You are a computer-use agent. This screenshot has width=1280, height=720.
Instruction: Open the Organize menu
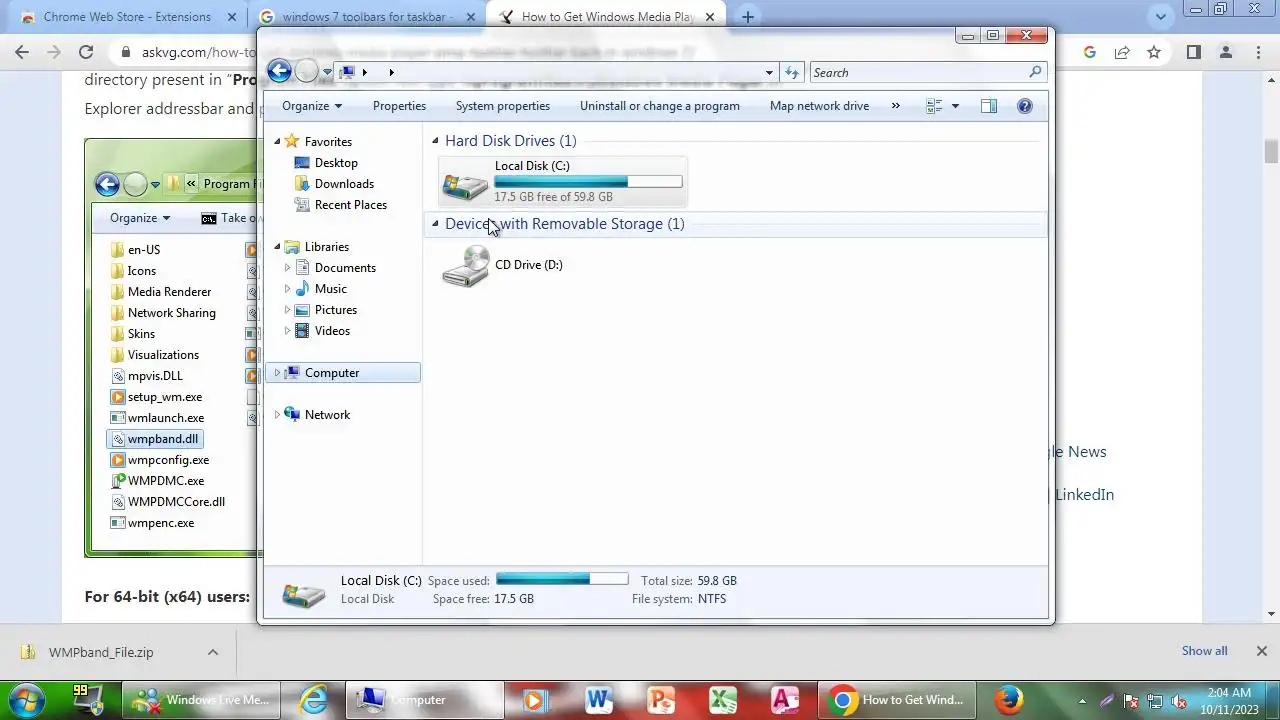(x=312, y=106)
